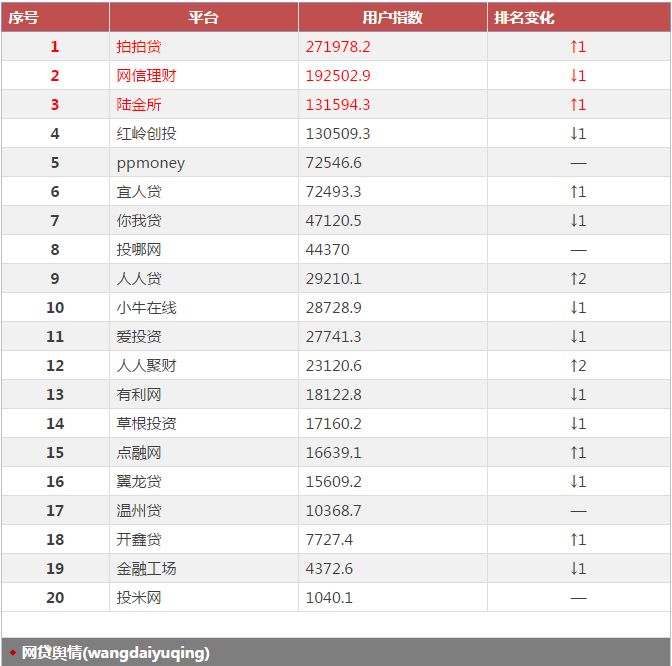Viewport: 672px width, 666px height.
Task: Select platform name 温州贷
Action: (x=139, y=510)
